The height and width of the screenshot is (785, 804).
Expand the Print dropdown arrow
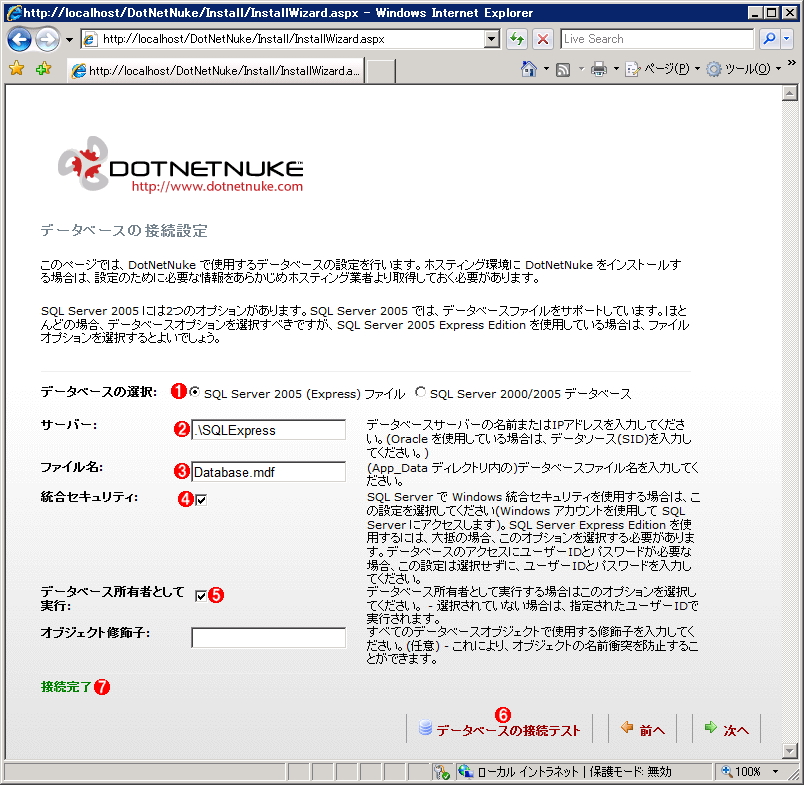point(616,69)
